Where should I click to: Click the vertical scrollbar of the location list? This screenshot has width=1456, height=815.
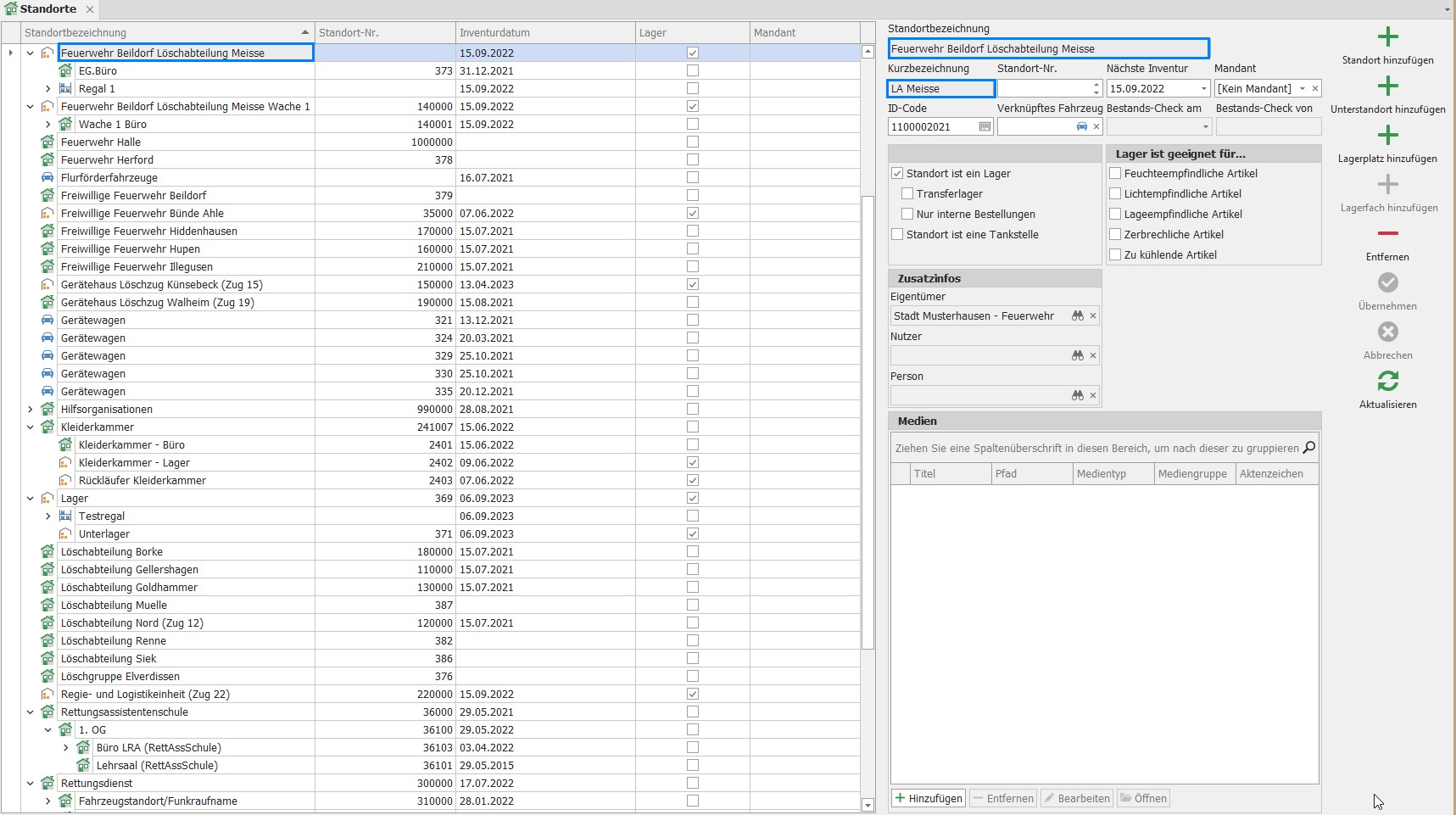[x=867, y=422]
